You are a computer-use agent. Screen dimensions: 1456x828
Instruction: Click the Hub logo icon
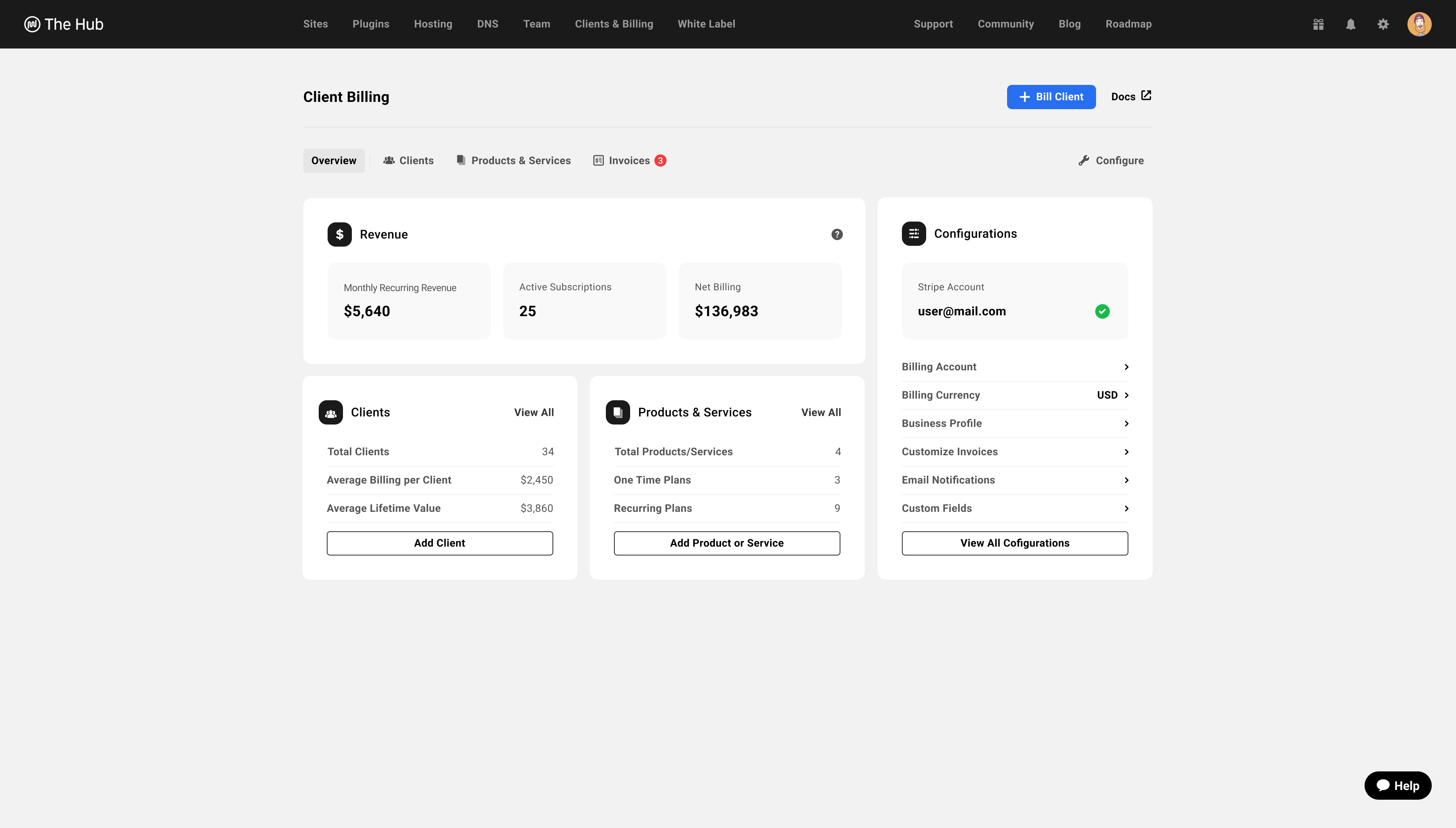click(x=32, y=24)
